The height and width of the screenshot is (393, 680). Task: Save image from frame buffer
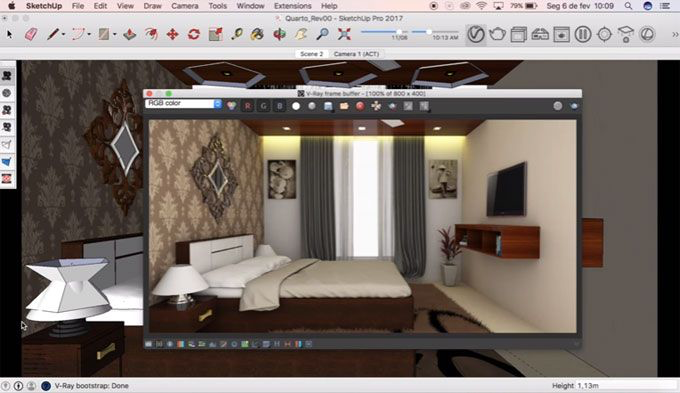[x=328, y=106]
